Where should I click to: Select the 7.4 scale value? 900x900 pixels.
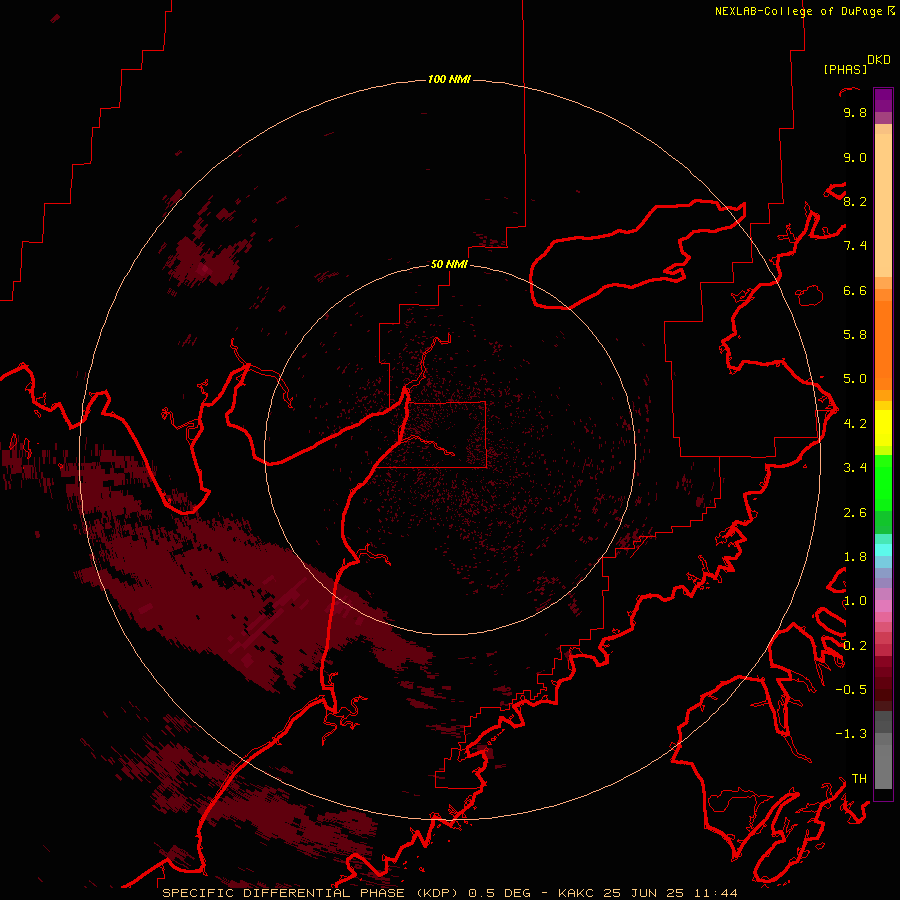(x=855, y=246)
